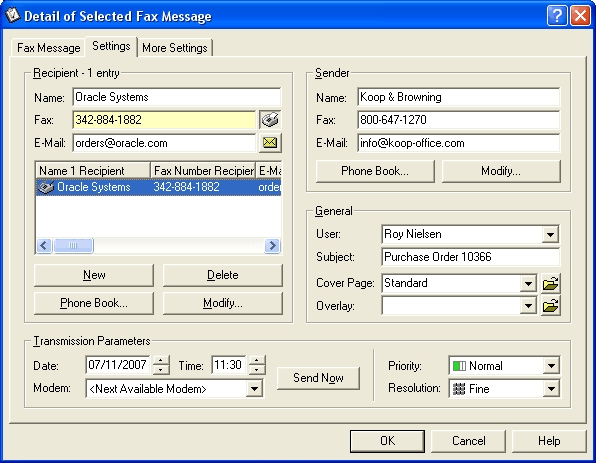Screen dimensions: 596x463
Task: Click the Delete recipient button
Action: pos(223,275)
